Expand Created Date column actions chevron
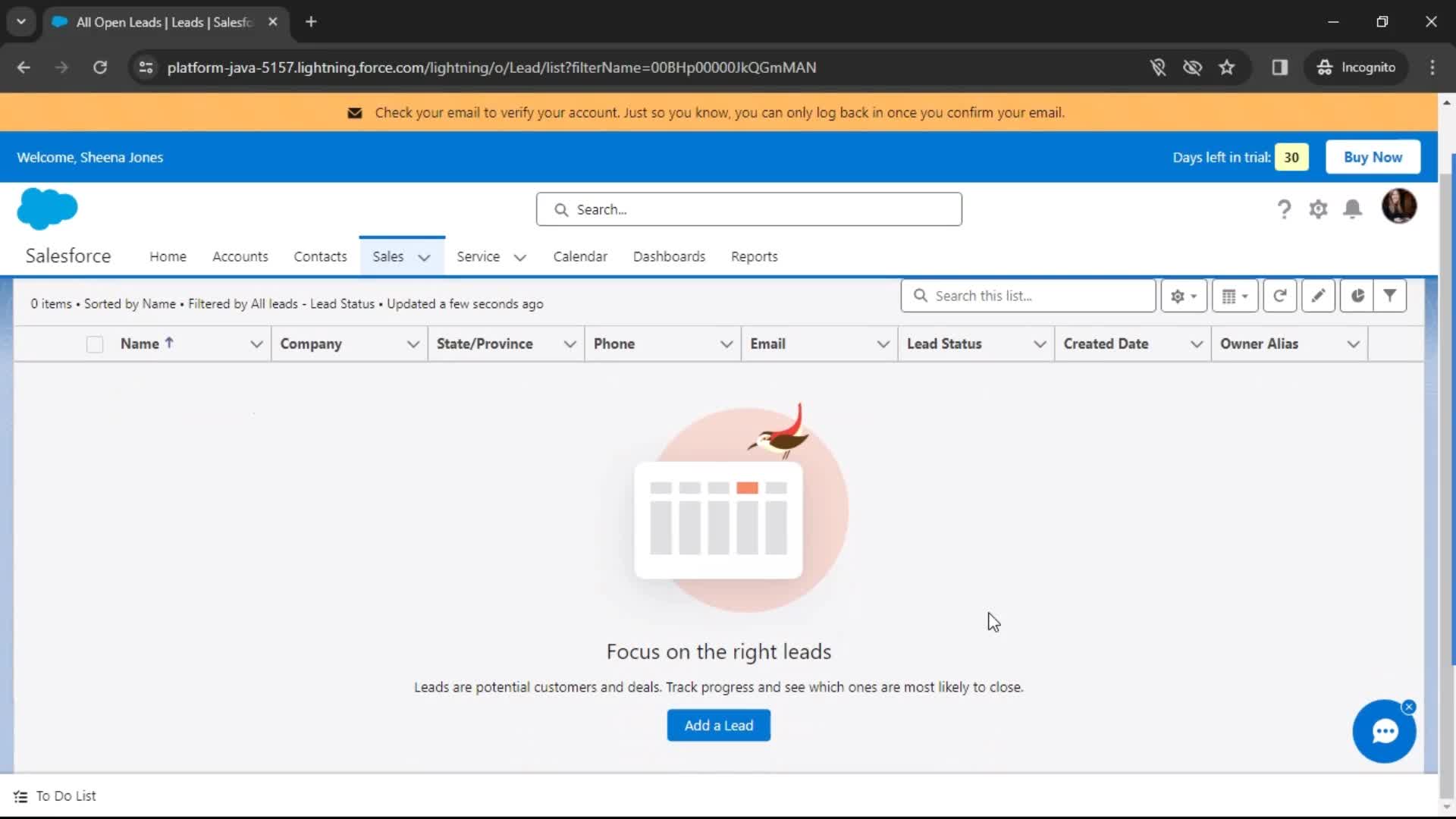Image resolution: width=1456 pixels, height=819 pixels. (x=1197, y=344)
